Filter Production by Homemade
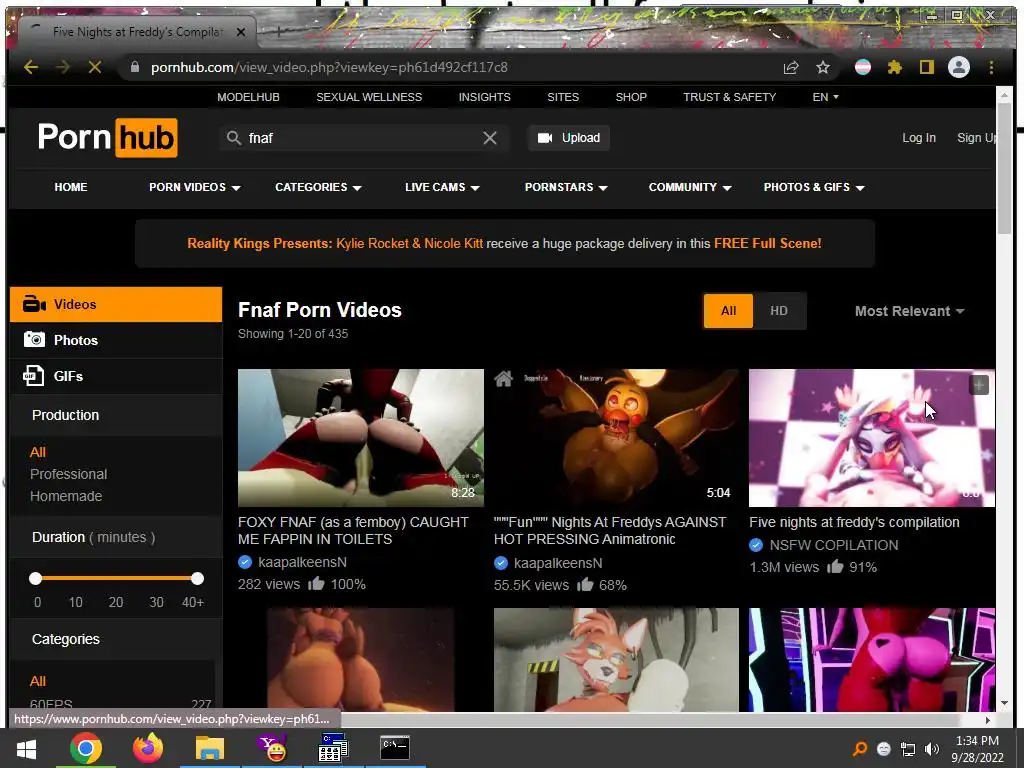The height and width of the screenshot is (768, 1024). 66,496
